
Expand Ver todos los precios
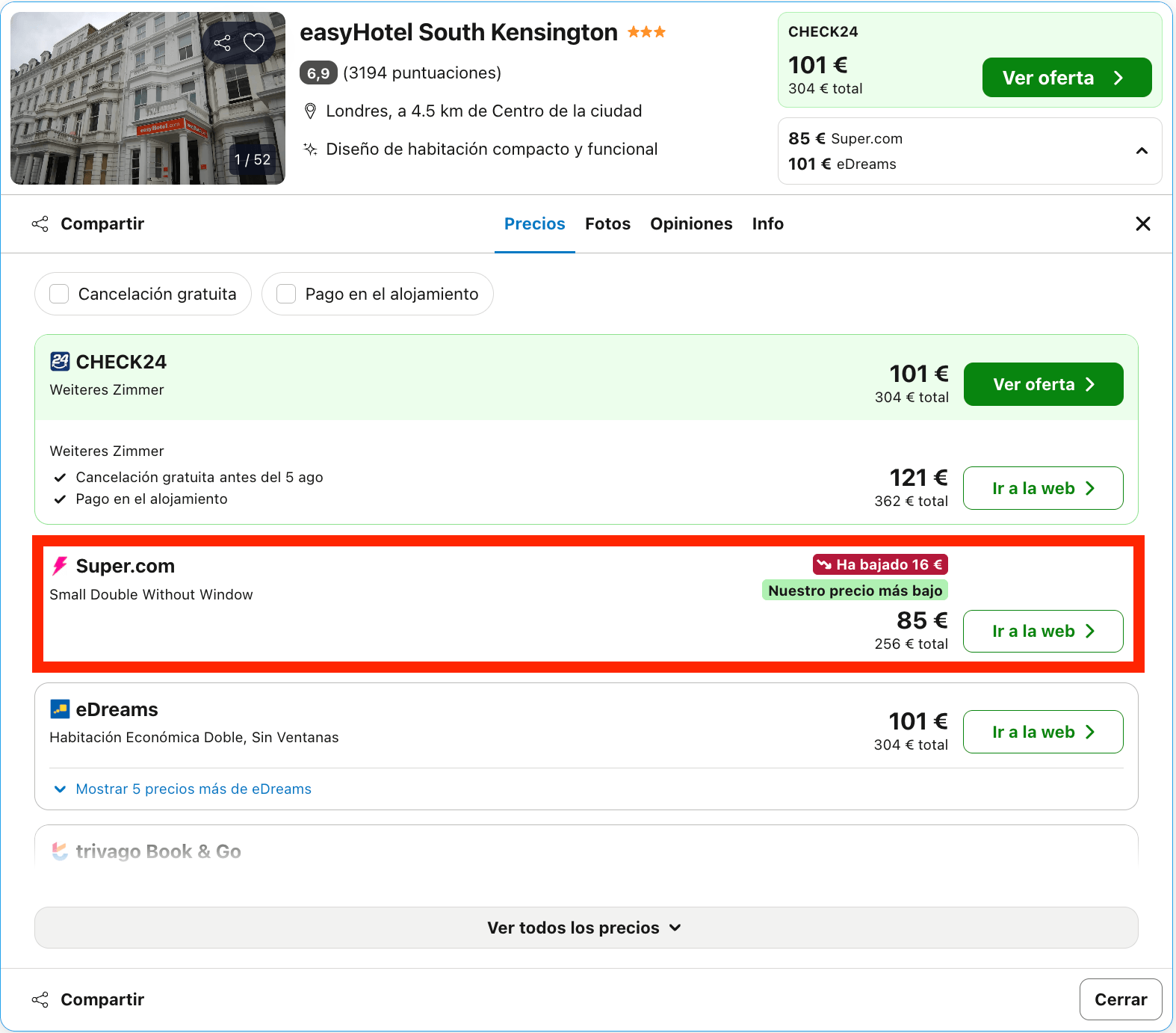tap(586, 928)
